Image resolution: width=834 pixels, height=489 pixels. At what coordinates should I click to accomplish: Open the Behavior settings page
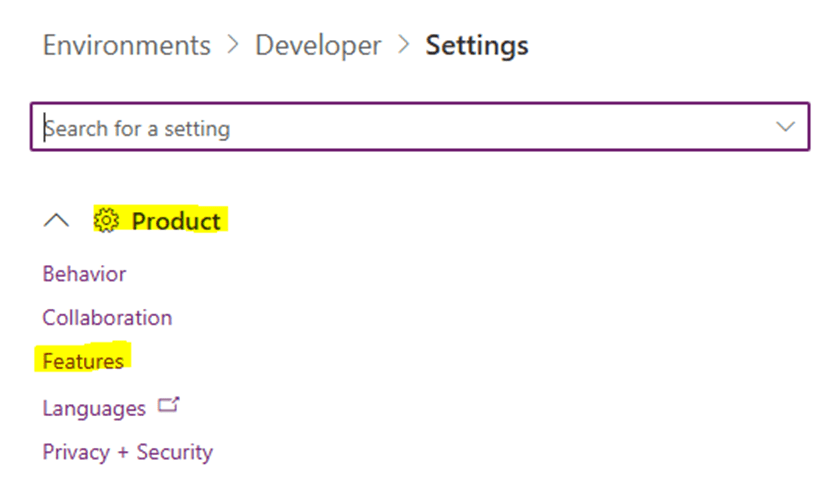(84, 274)
